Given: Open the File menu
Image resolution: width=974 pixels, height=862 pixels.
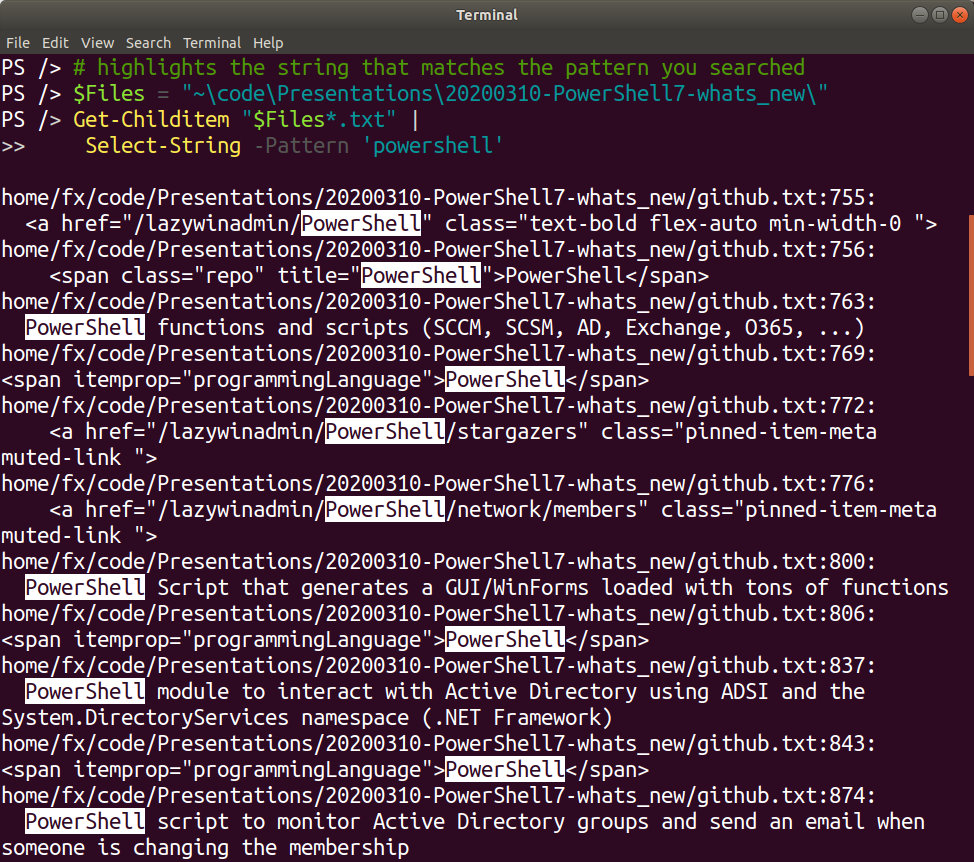Looking at the screenshot, I should (18, 43).
